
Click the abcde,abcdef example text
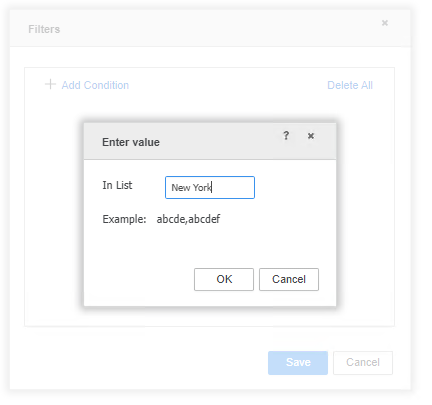coord(188,219)
